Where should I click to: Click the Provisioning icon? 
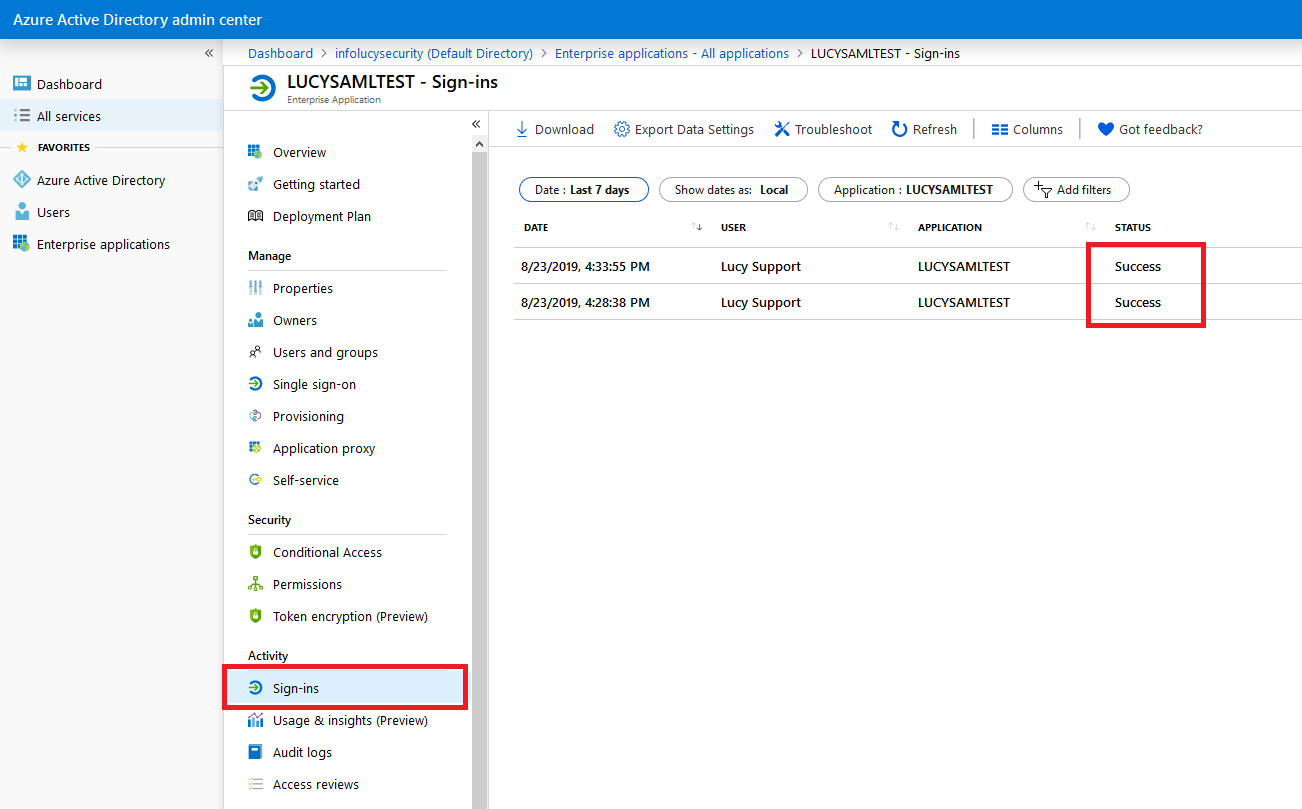(x=255, y=416)
